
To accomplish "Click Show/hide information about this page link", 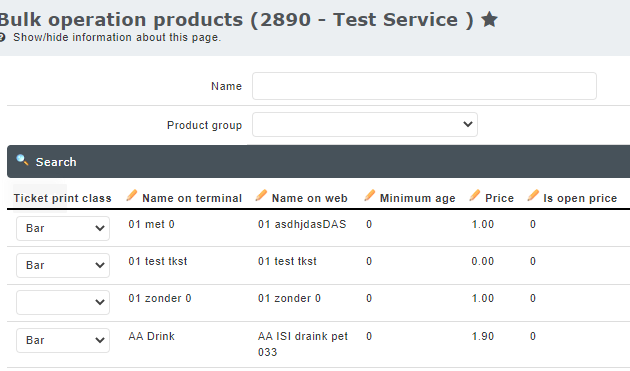I will tap(117, 37).
